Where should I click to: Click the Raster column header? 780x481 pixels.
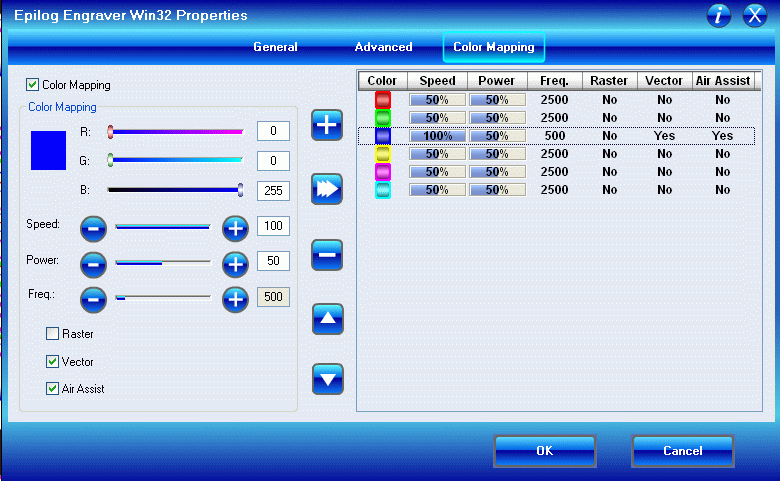(609, 81)
